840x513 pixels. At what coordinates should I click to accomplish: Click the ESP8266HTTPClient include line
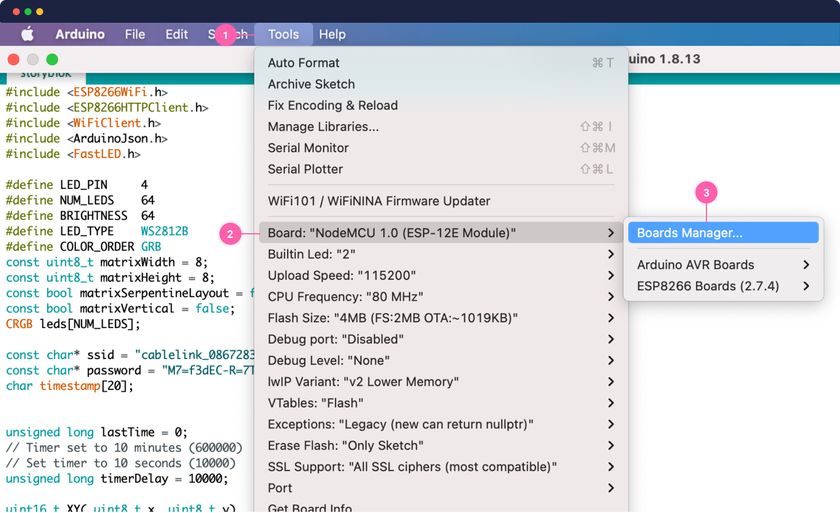point(107,108)
